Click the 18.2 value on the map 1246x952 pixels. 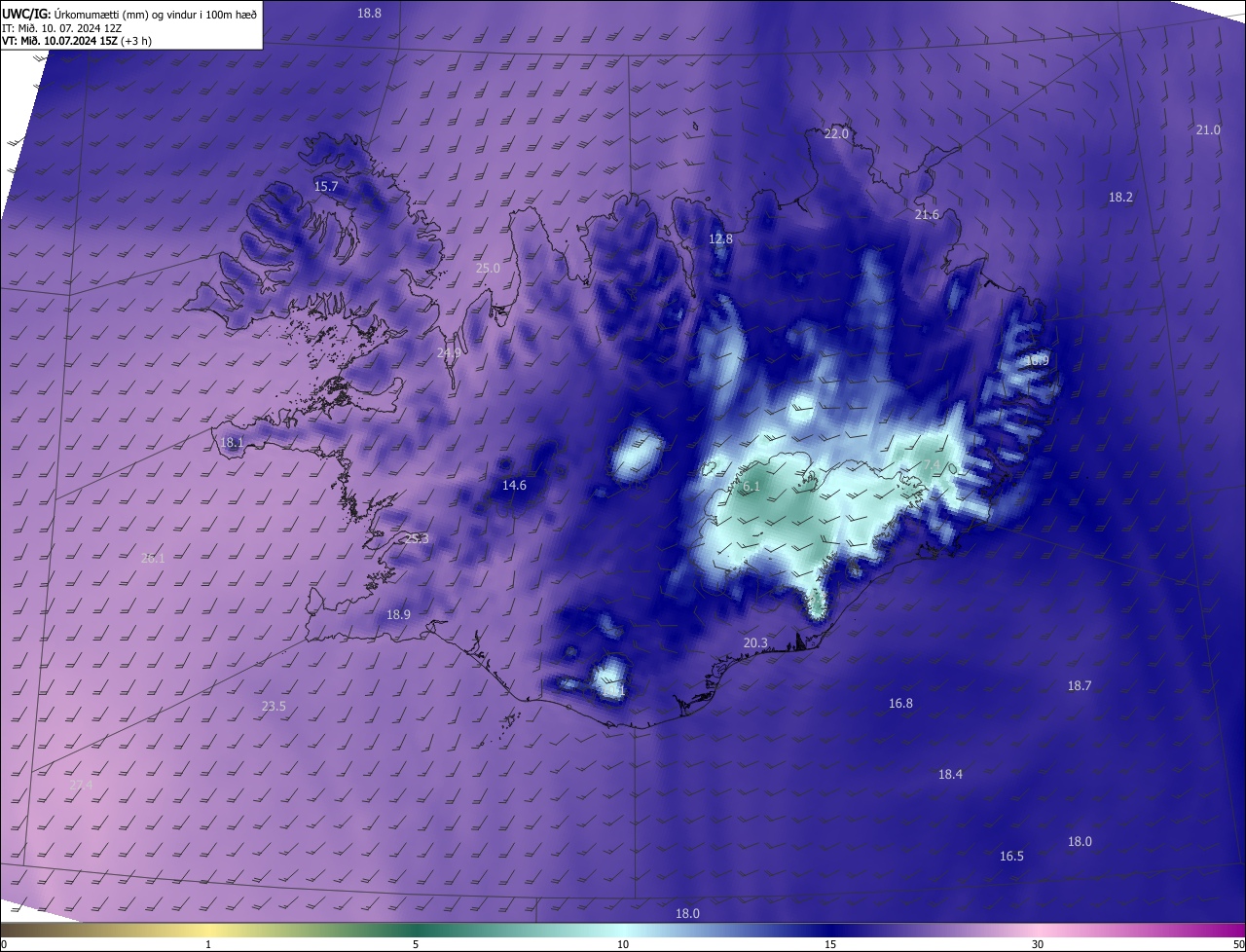click(1120, 197)
